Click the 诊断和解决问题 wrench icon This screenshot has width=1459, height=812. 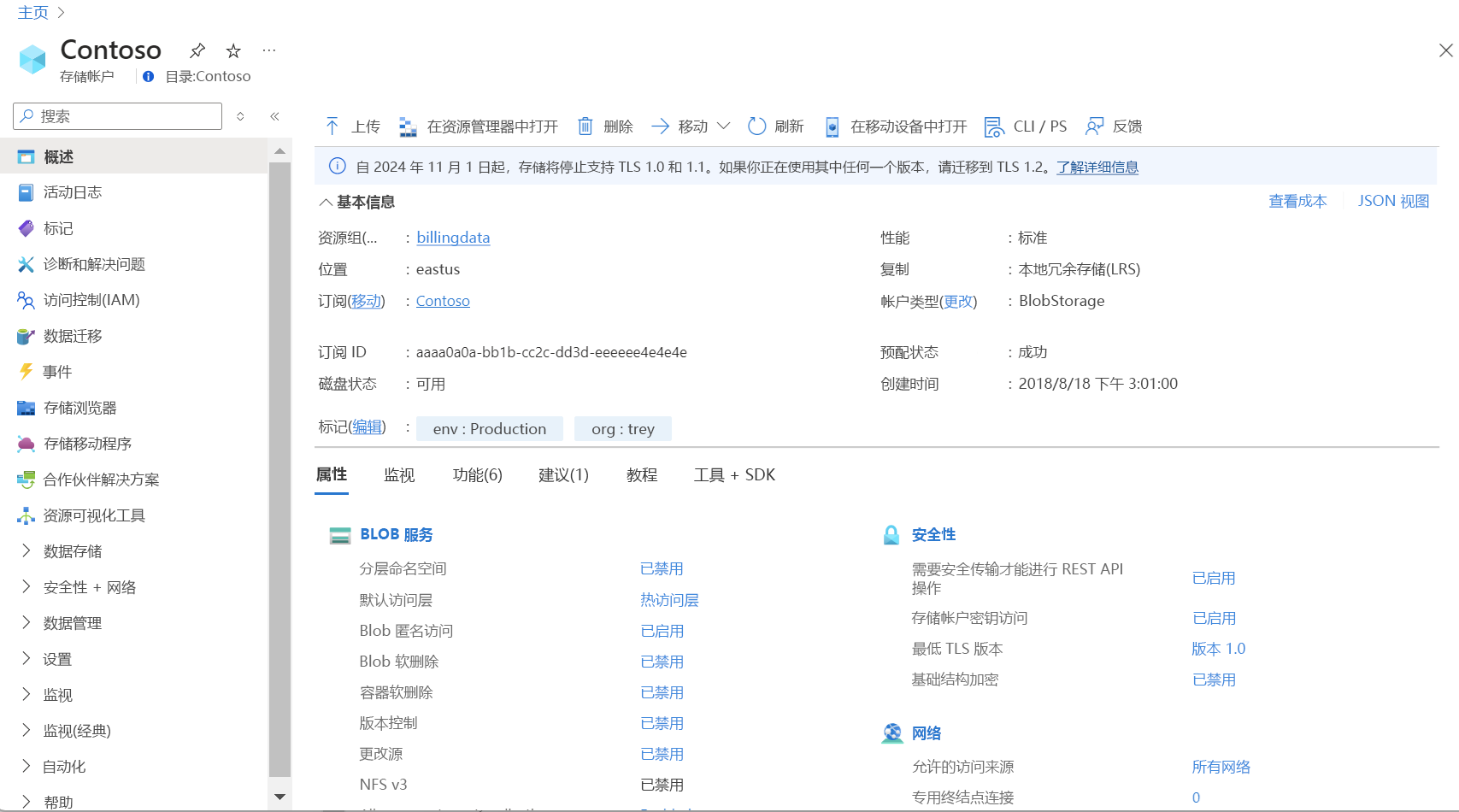pyautogui.click(x=26, y=265)
